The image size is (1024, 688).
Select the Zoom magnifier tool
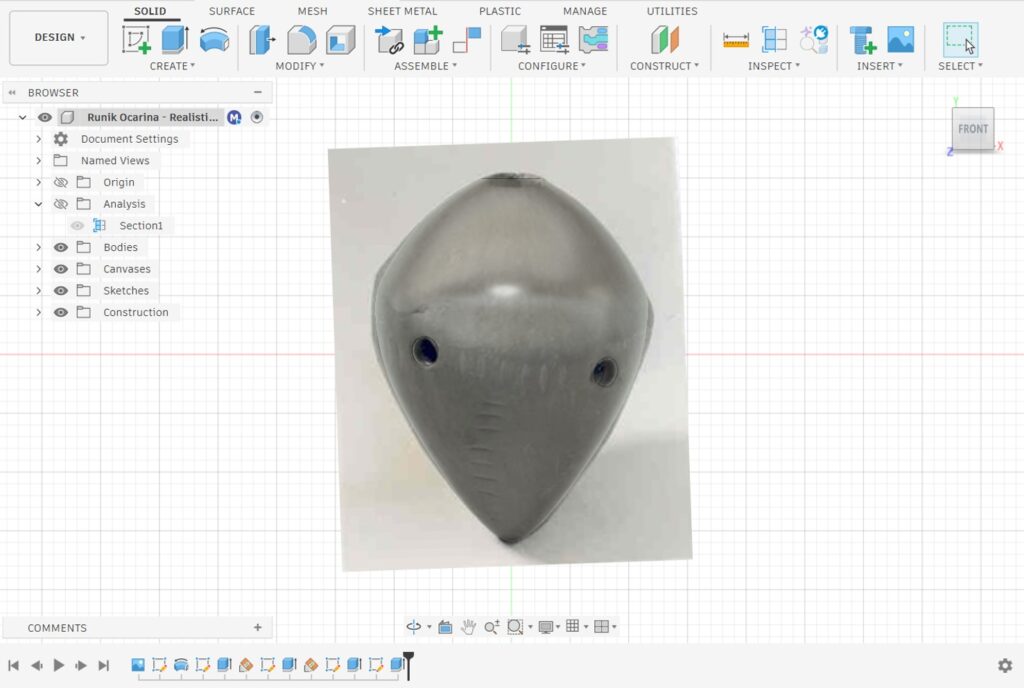point(492,627)
